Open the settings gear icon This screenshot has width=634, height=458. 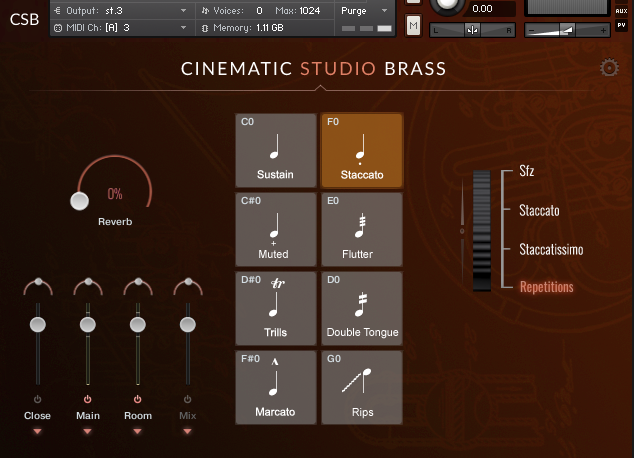[609, 68]
